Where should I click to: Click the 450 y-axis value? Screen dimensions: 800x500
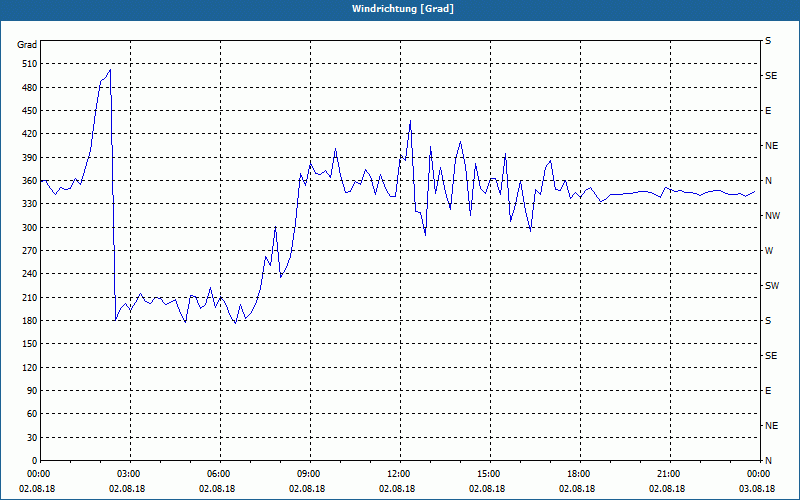click(x=30, y=111)
